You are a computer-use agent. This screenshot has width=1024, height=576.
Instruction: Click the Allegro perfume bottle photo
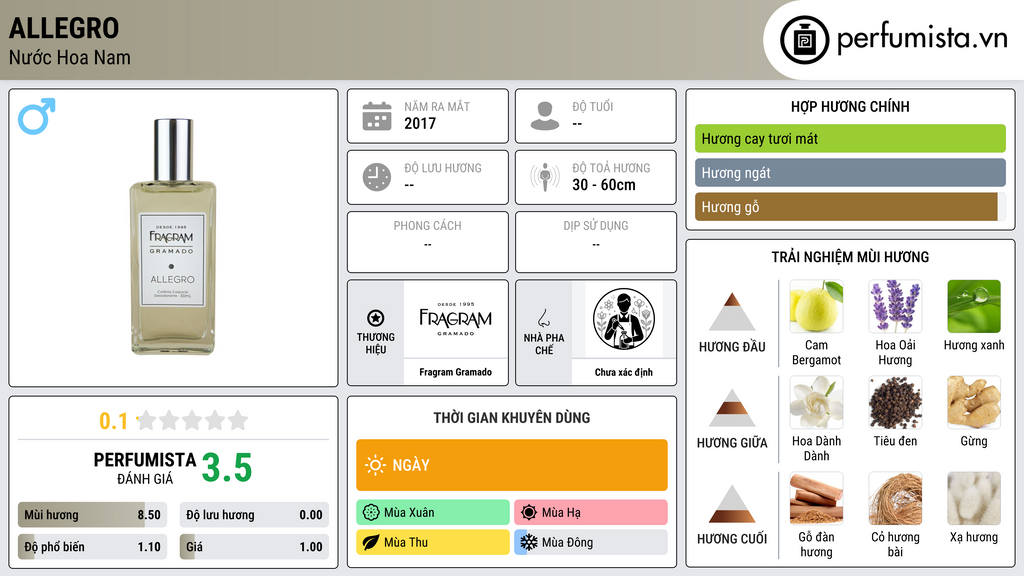pyautogui.click(x=172, y=237)
